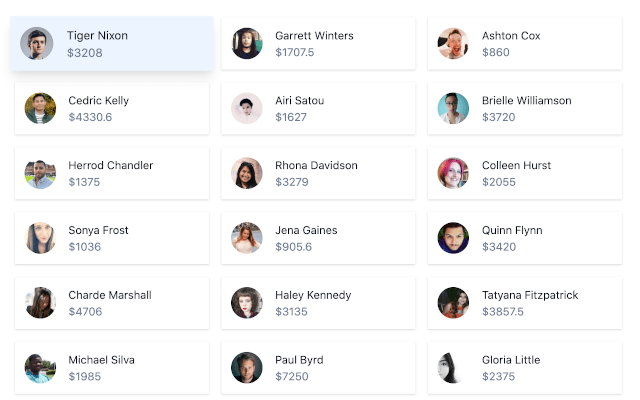Viewport: 640px width, 400px height.
Task: Select Brielle Williamson's avatar
Action: click(x=453, y=108)
